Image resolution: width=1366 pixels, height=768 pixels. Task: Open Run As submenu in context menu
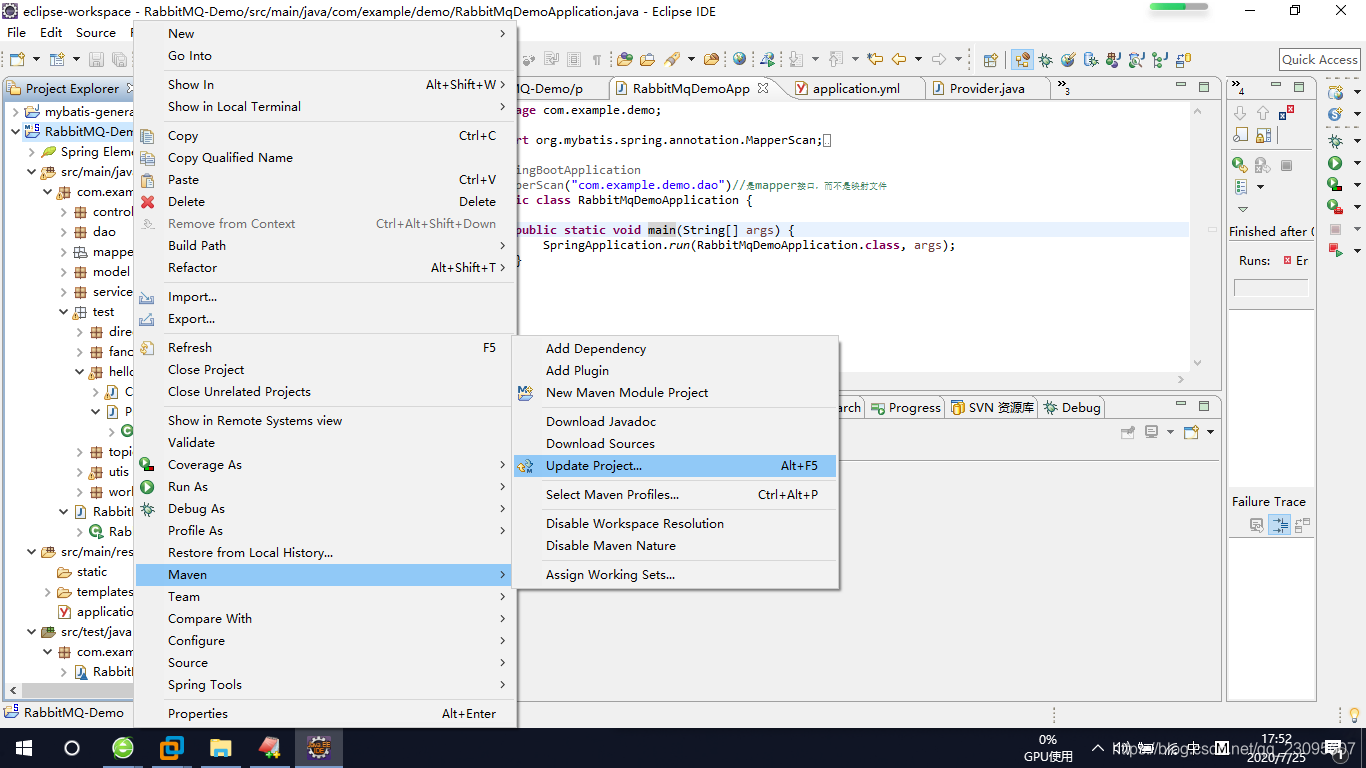(324, 487)
